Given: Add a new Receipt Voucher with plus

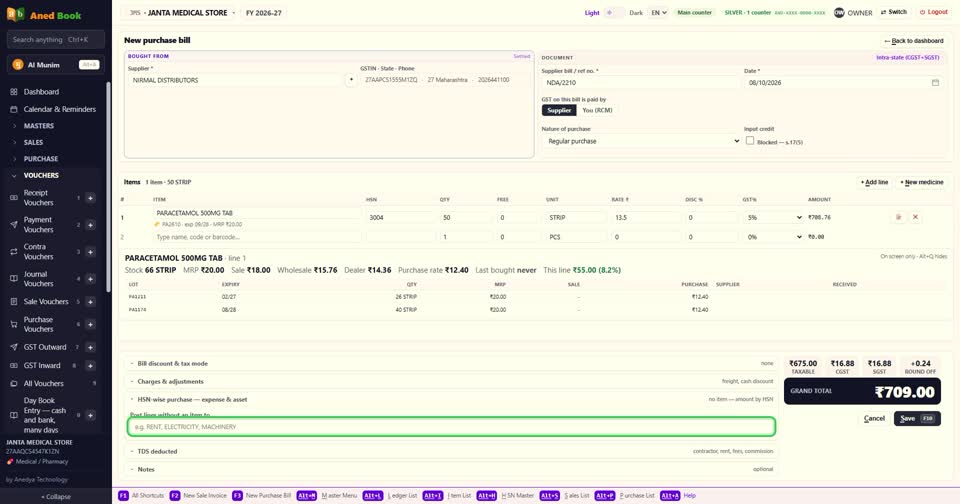Looking at the screenshot, I should click(90, 198).
